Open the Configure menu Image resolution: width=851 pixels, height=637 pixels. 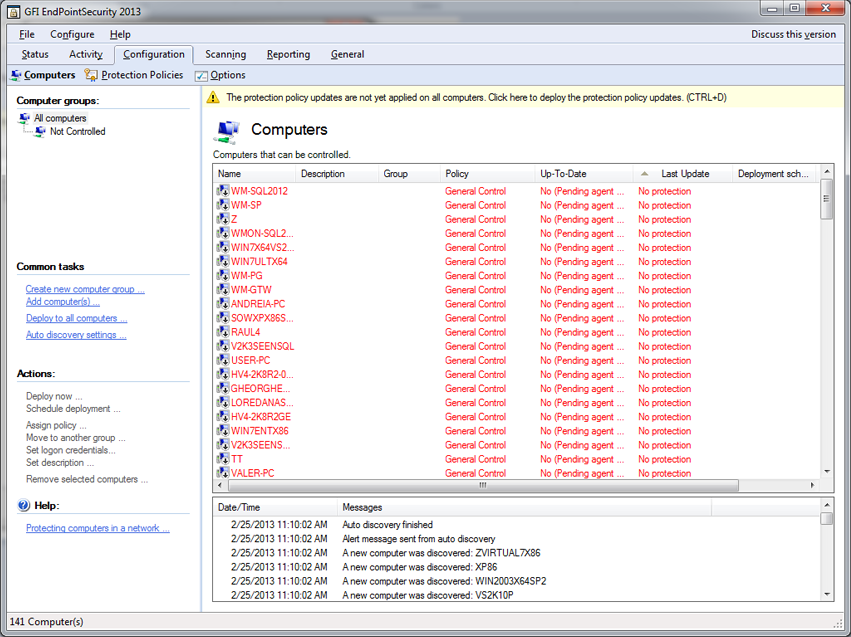tap(72, 34)
